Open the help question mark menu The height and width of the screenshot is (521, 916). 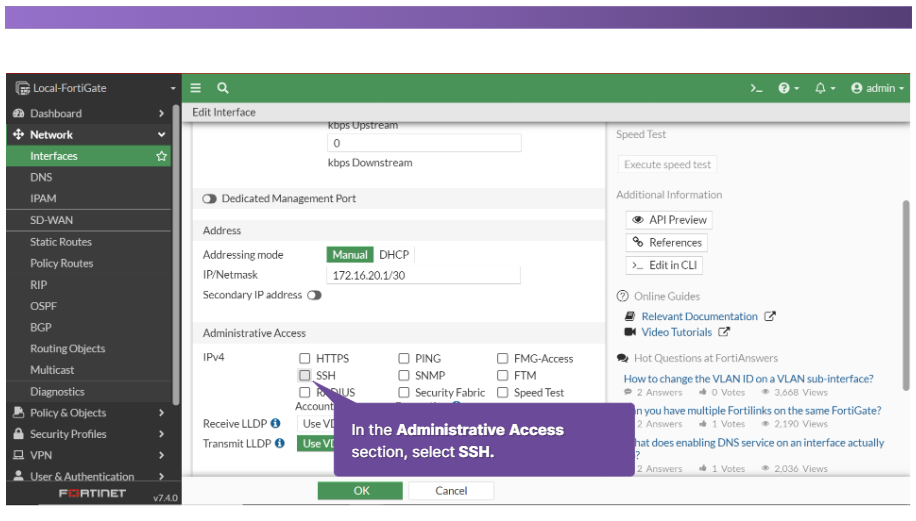pyautogui.click(x=788, y=88)
